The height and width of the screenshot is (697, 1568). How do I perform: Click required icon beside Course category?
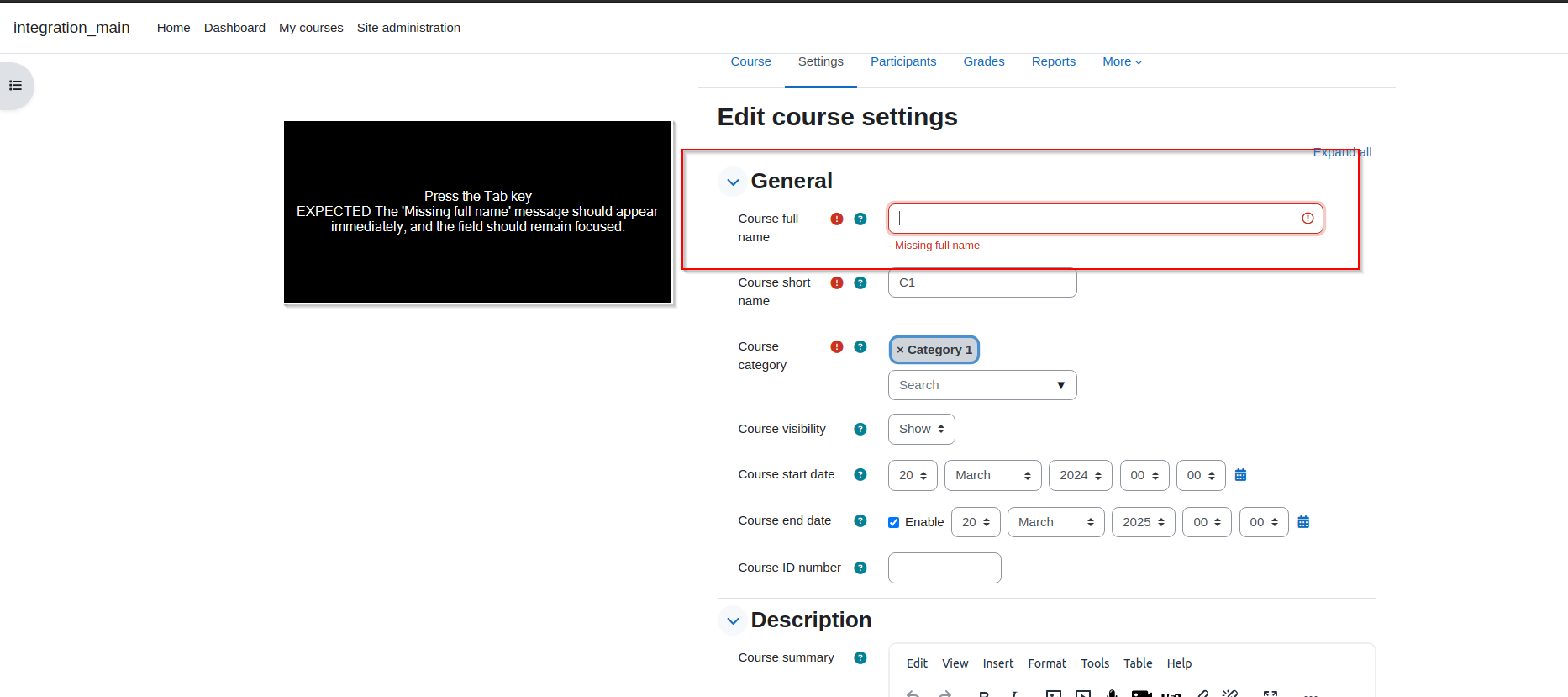837,346
